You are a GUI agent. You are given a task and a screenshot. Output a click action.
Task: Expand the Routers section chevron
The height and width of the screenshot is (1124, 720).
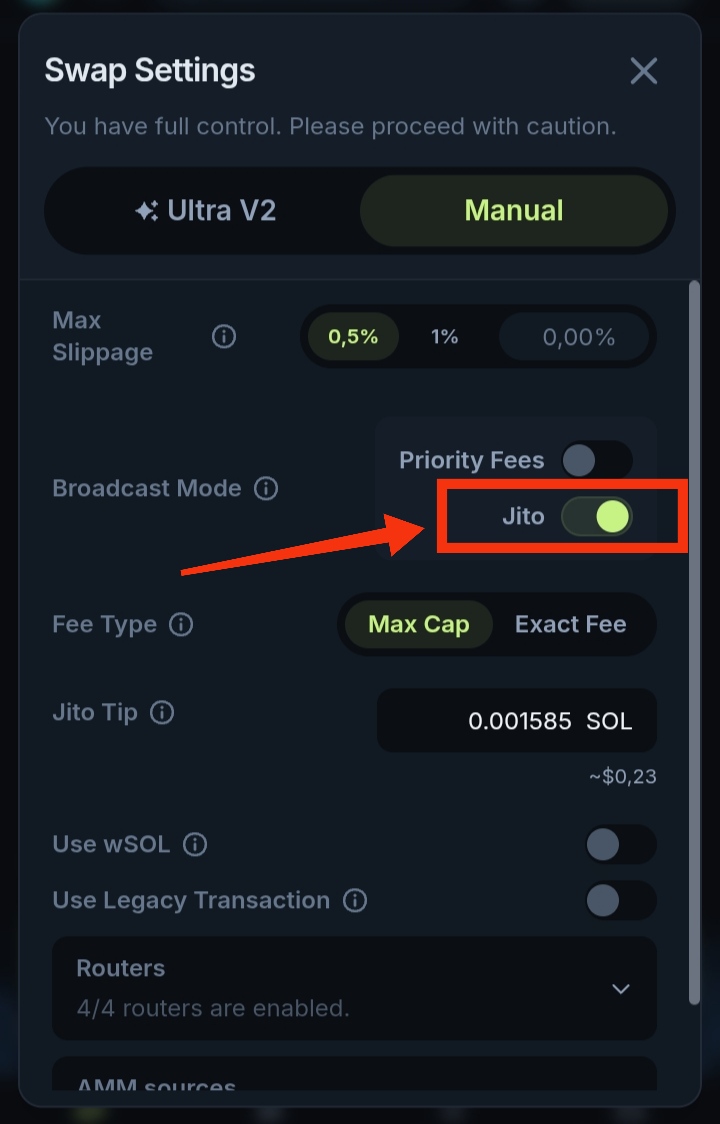[621, 989]
